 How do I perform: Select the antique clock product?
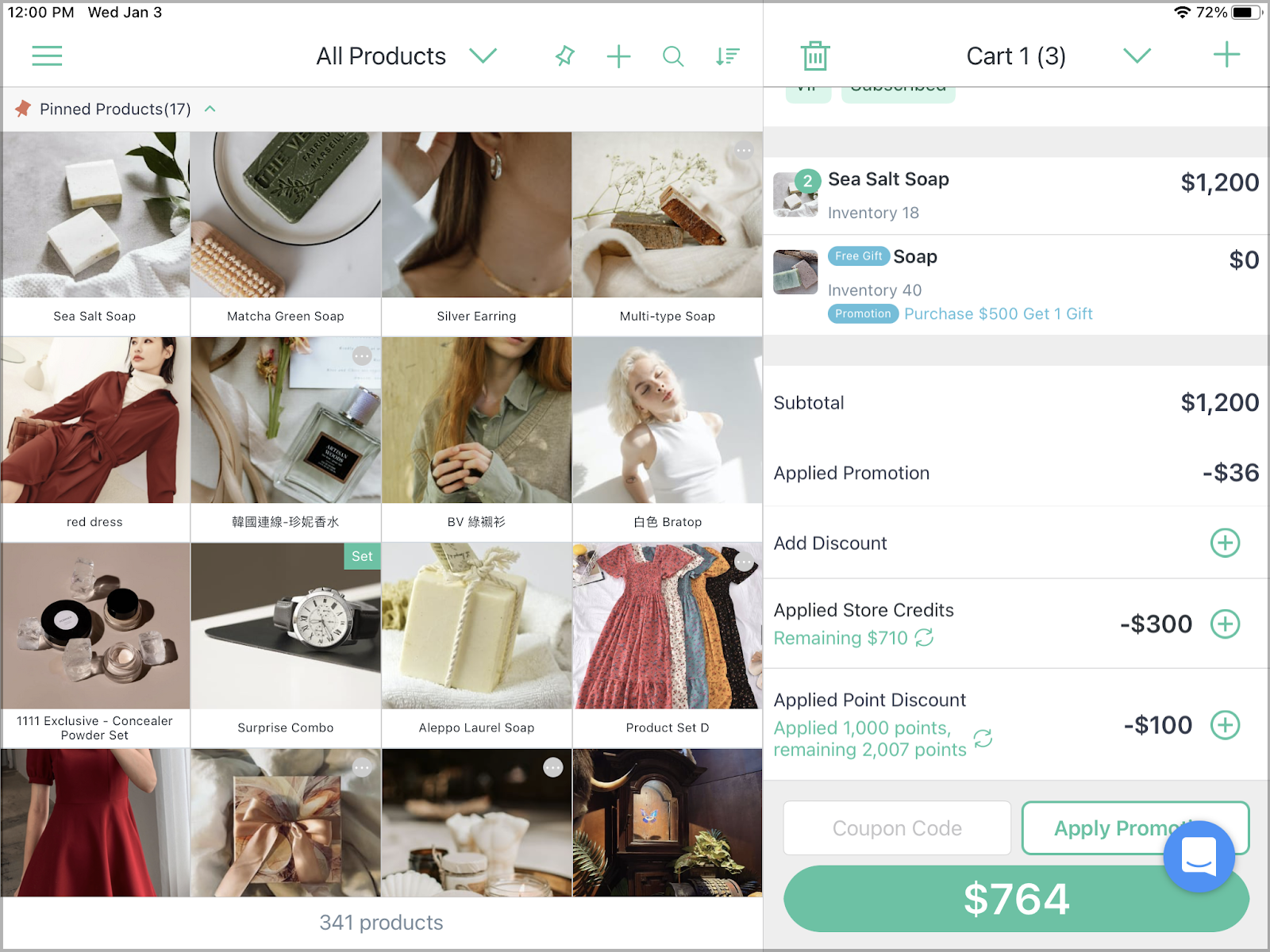click(668, 823)
